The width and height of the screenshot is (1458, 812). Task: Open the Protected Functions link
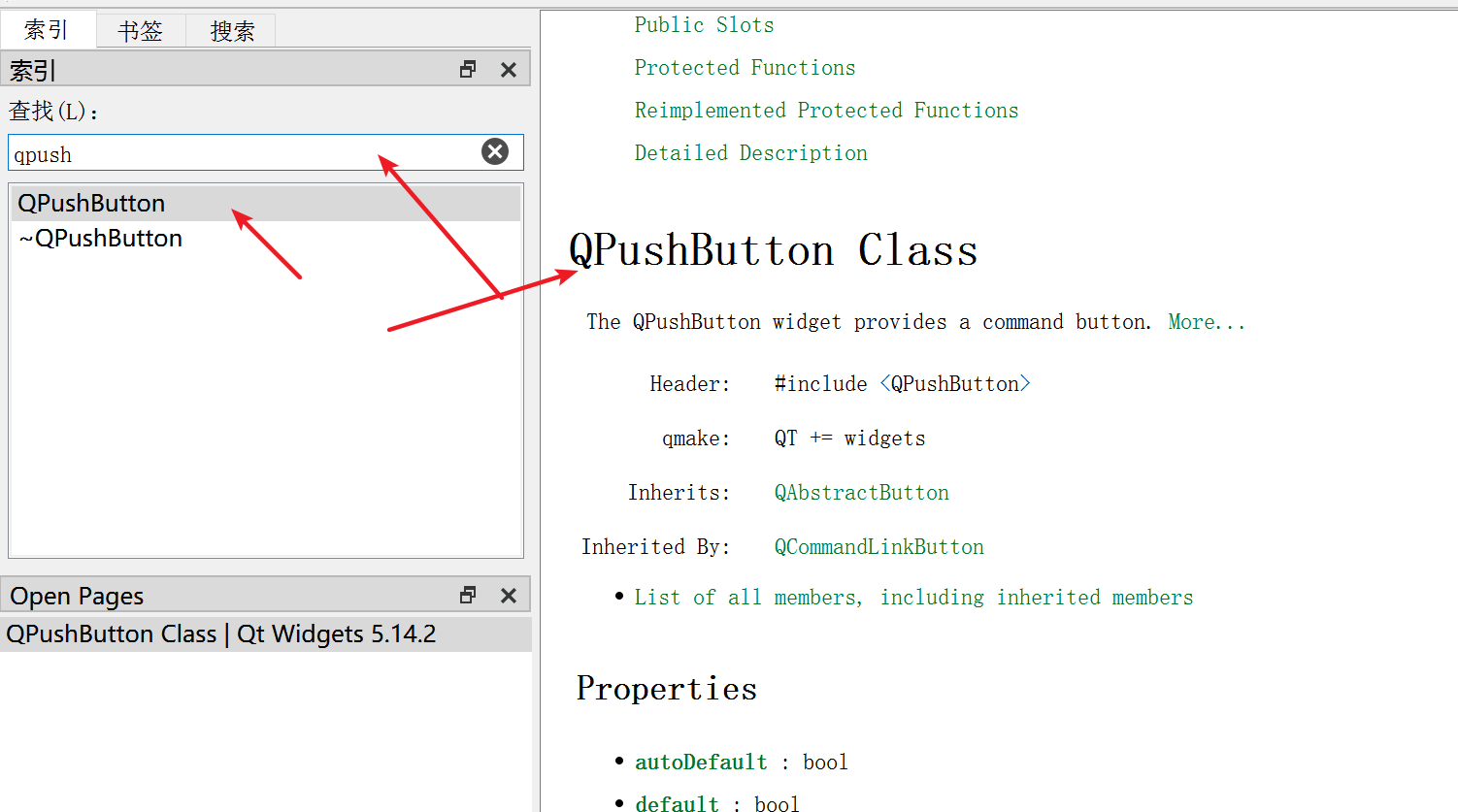click(746, 68)
